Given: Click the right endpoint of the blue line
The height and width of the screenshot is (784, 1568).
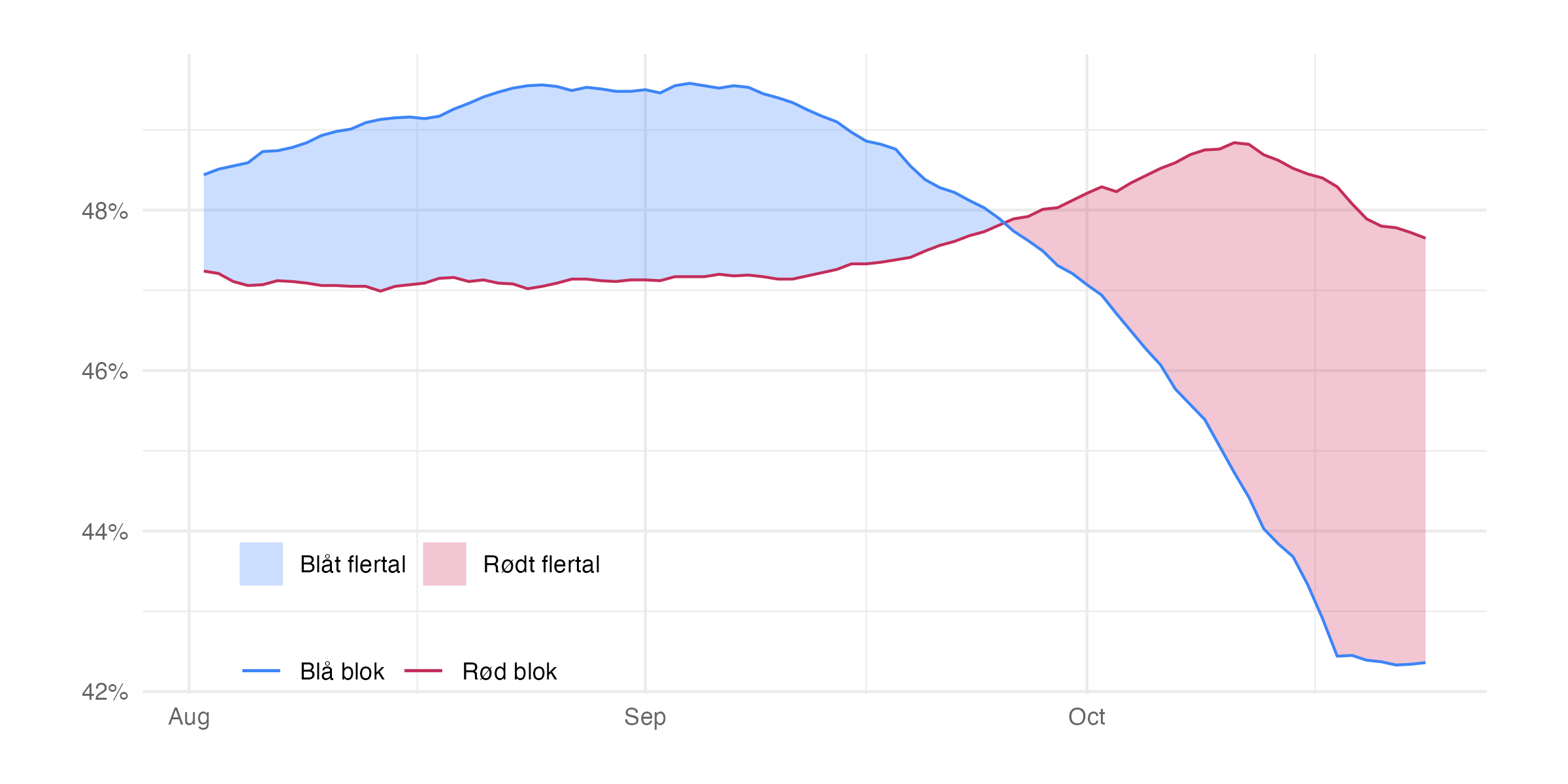Looking at the screenshot, I should [x=1425, y=662].
